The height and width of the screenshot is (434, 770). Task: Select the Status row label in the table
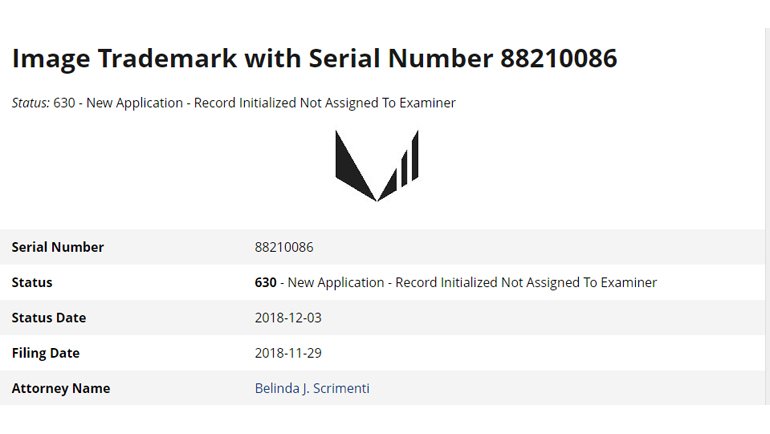[x=32, y=282]
